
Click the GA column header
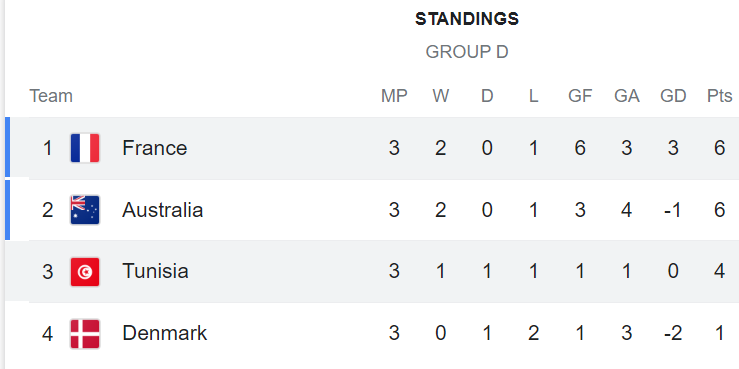626,96
